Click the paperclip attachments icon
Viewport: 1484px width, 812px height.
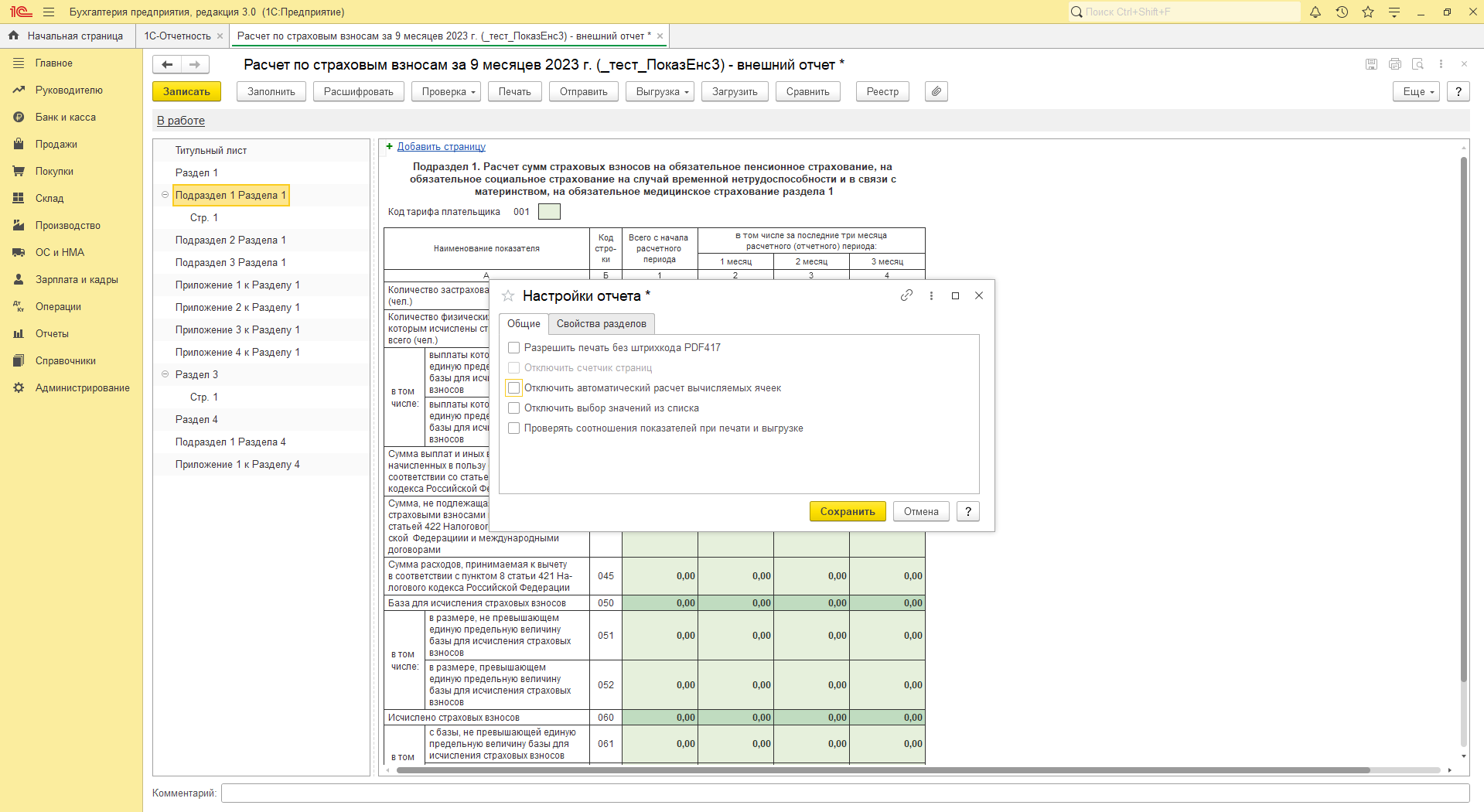coord(936,91)
